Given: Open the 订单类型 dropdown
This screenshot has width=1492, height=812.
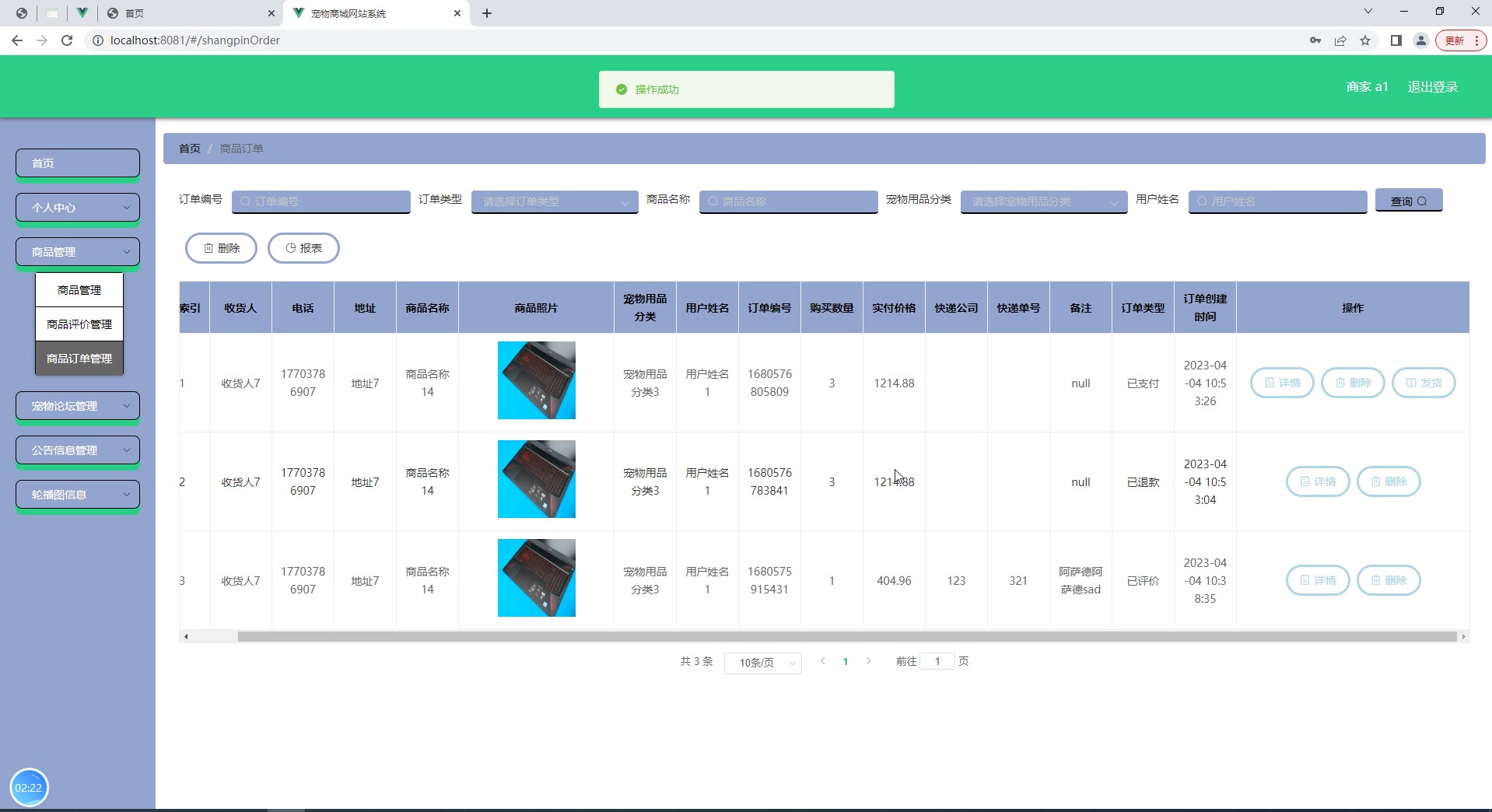Looking at the screenshot, I should [x=555, y=201].
